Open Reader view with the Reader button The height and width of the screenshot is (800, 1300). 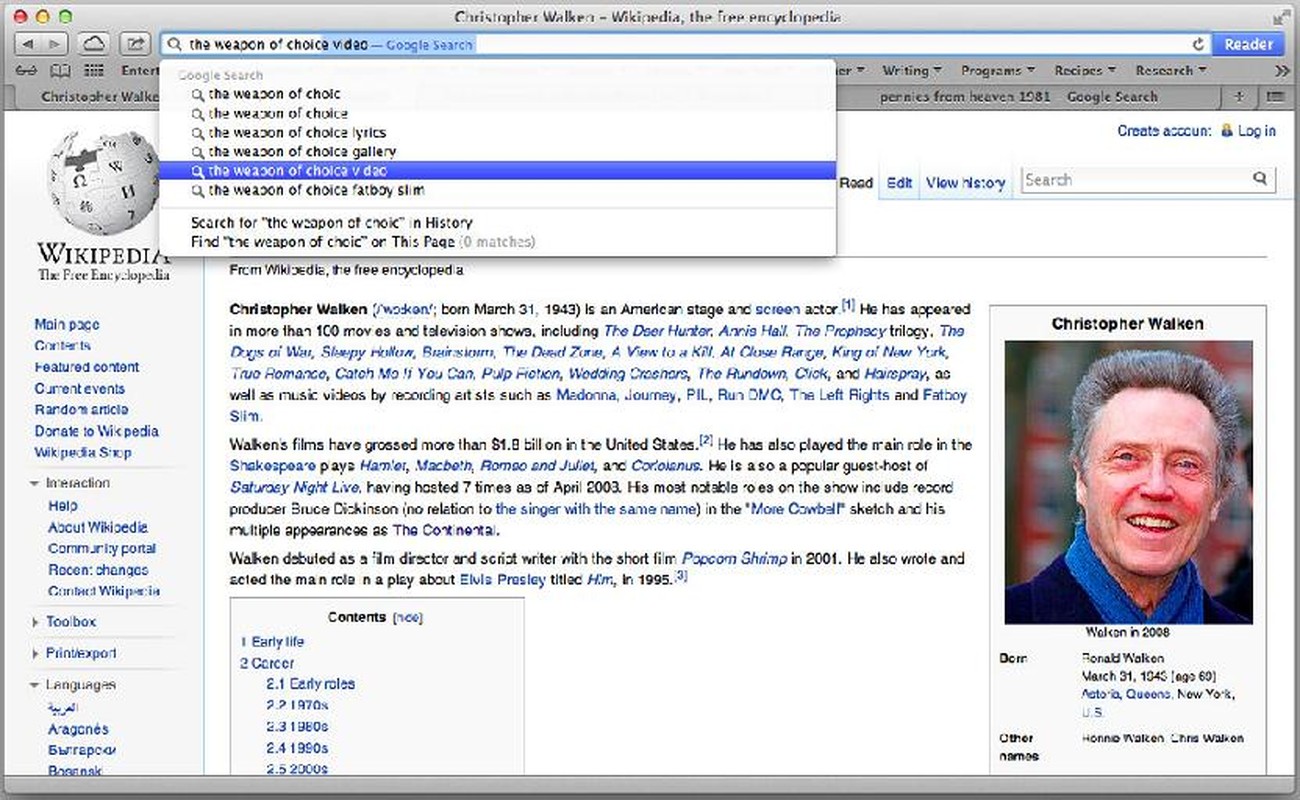1247,44
